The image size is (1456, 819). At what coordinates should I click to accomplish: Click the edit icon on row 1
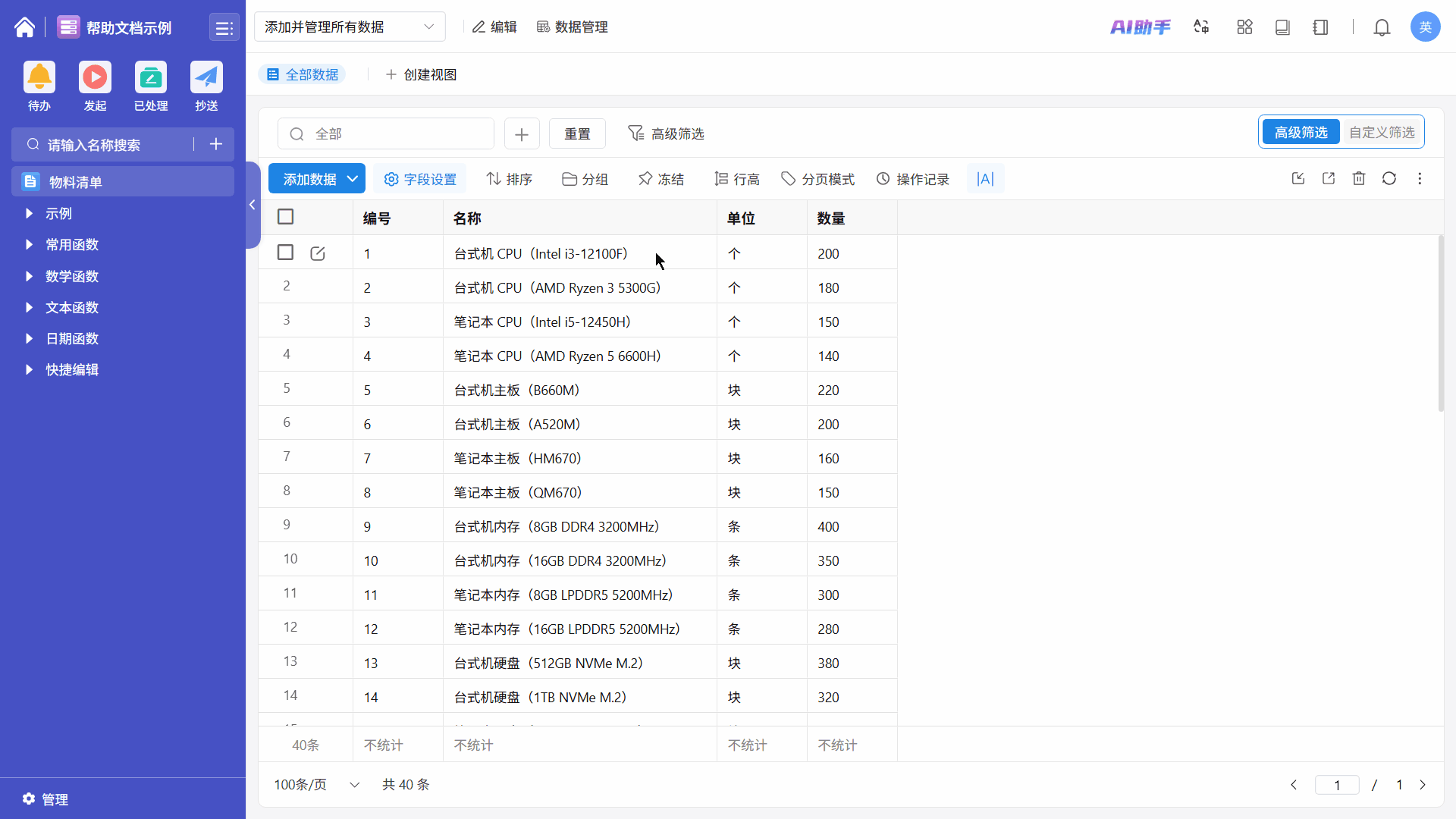(x=318, y=253)
